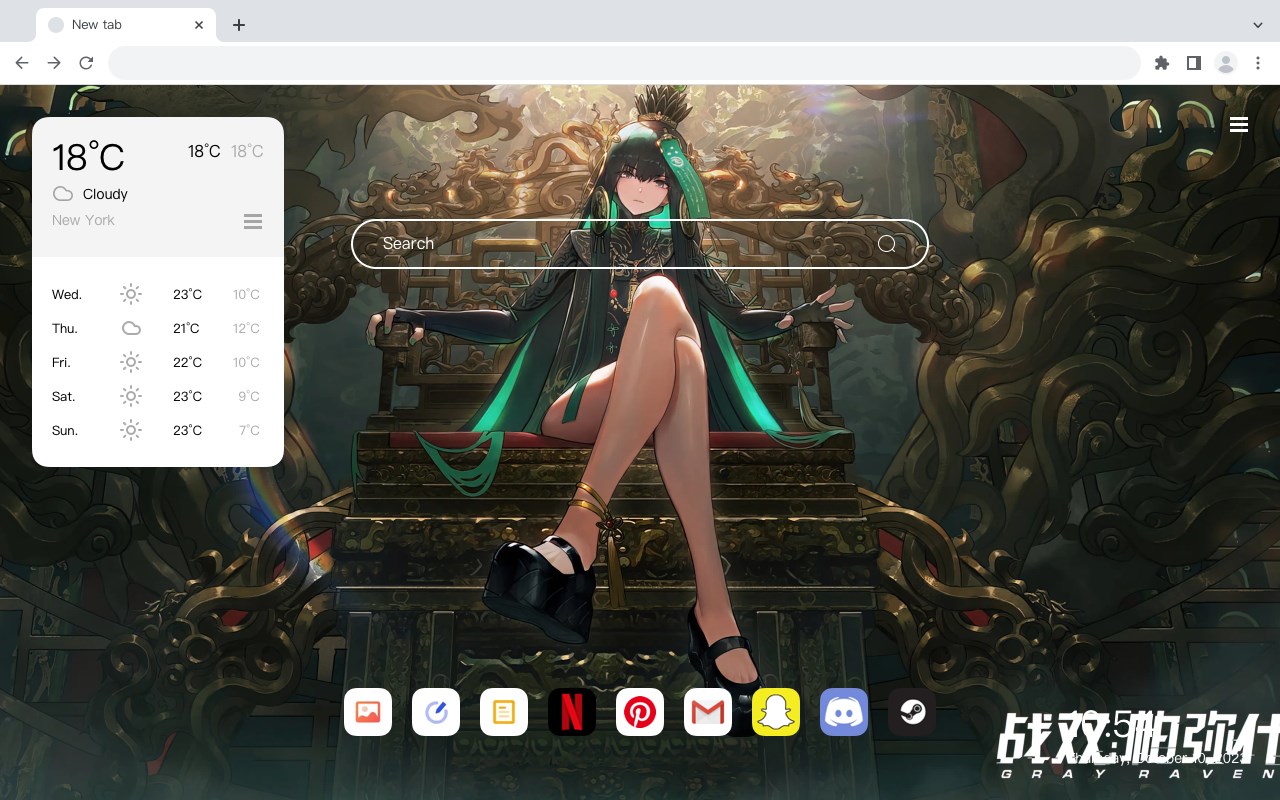1280x800 pixels.
Task: Click the Wed. forecast day label
Action: [67, 294]
